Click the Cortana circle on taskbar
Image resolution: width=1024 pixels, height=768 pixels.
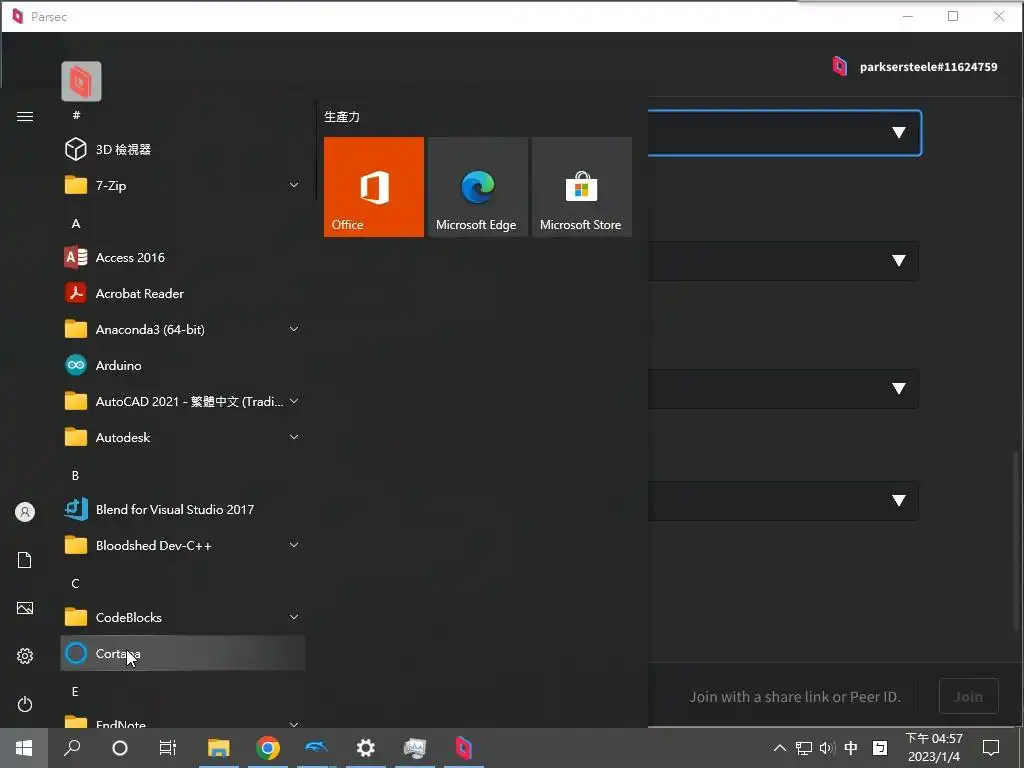[x=120, y=748]
